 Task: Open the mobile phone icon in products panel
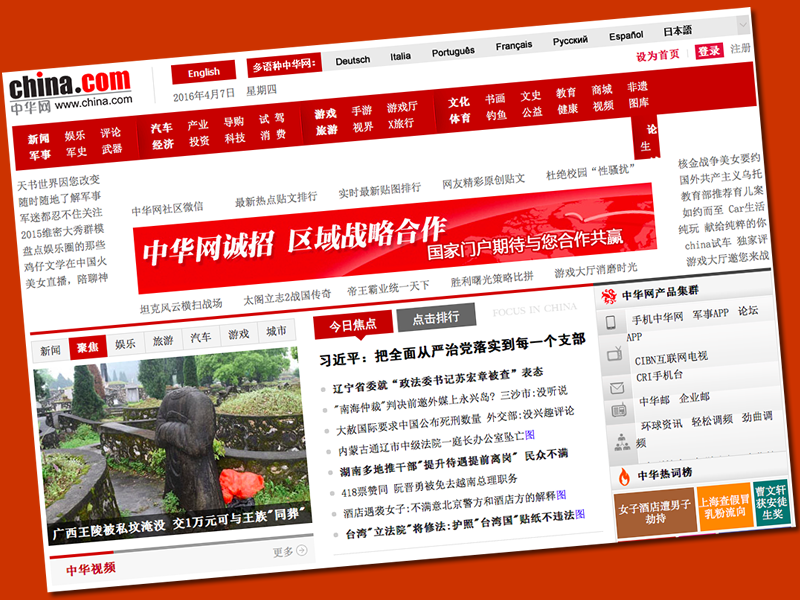point(611,322)
